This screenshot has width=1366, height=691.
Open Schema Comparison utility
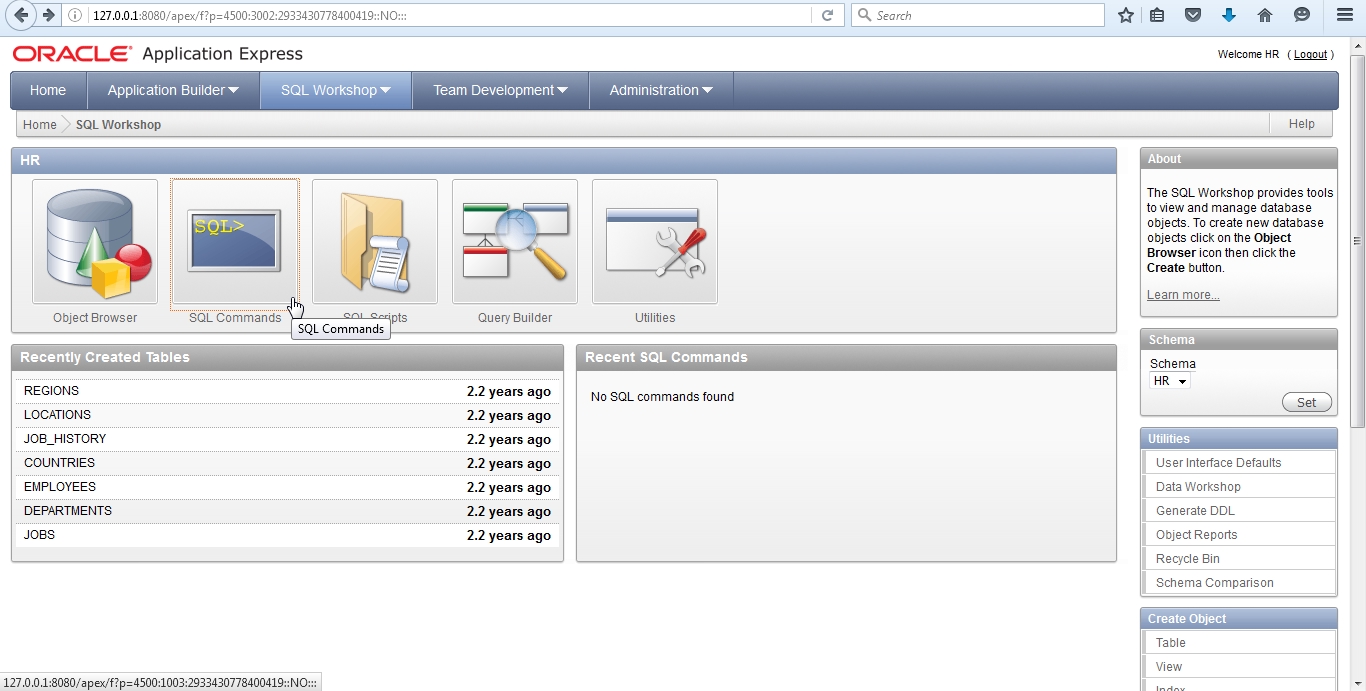pyautogui.click(x=1239, y=583)
